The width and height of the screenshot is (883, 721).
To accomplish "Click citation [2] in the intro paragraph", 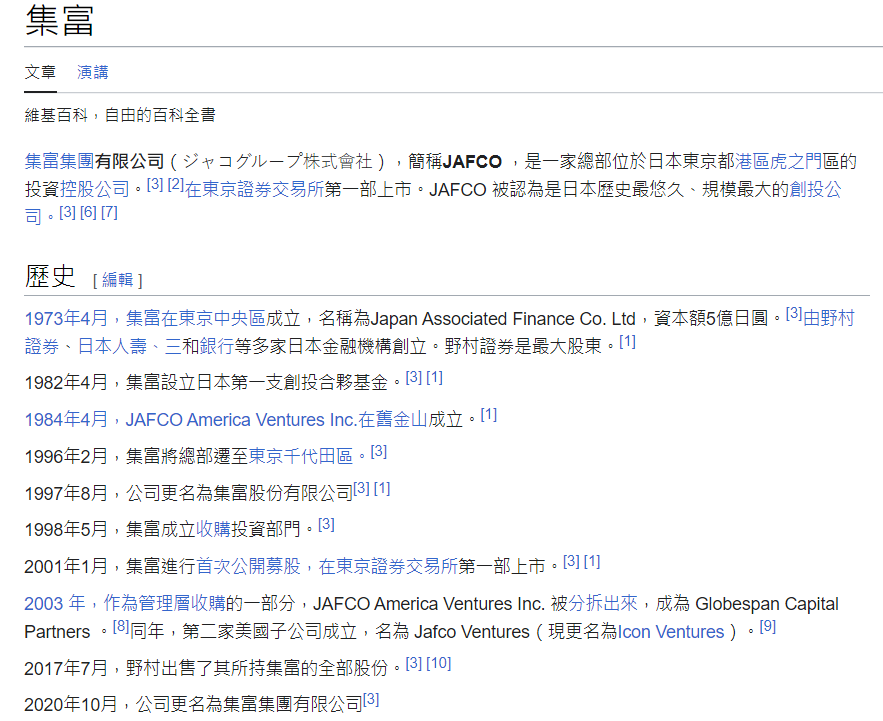I will pos(176,184).
